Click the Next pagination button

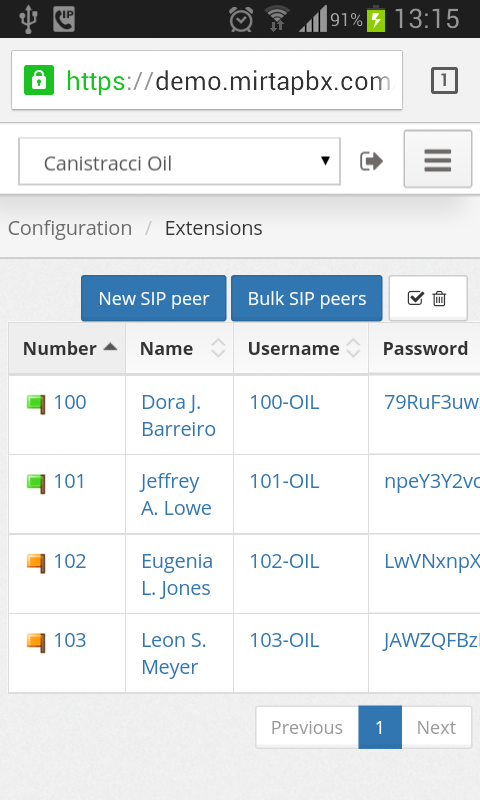point(436,727)
